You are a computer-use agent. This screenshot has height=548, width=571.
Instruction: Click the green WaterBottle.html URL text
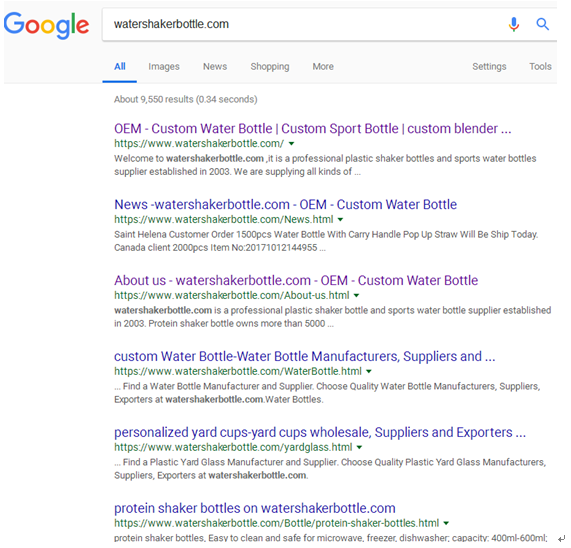[238, 371]
